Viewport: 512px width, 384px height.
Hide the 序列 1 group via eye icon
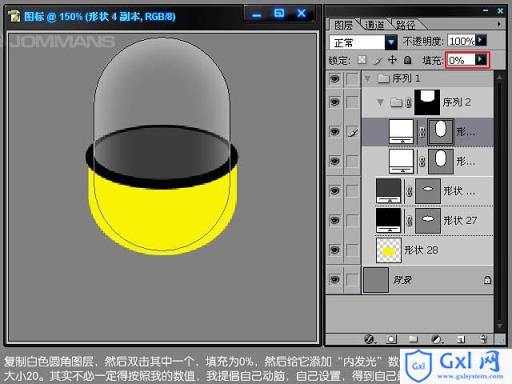tap(335, 79)
